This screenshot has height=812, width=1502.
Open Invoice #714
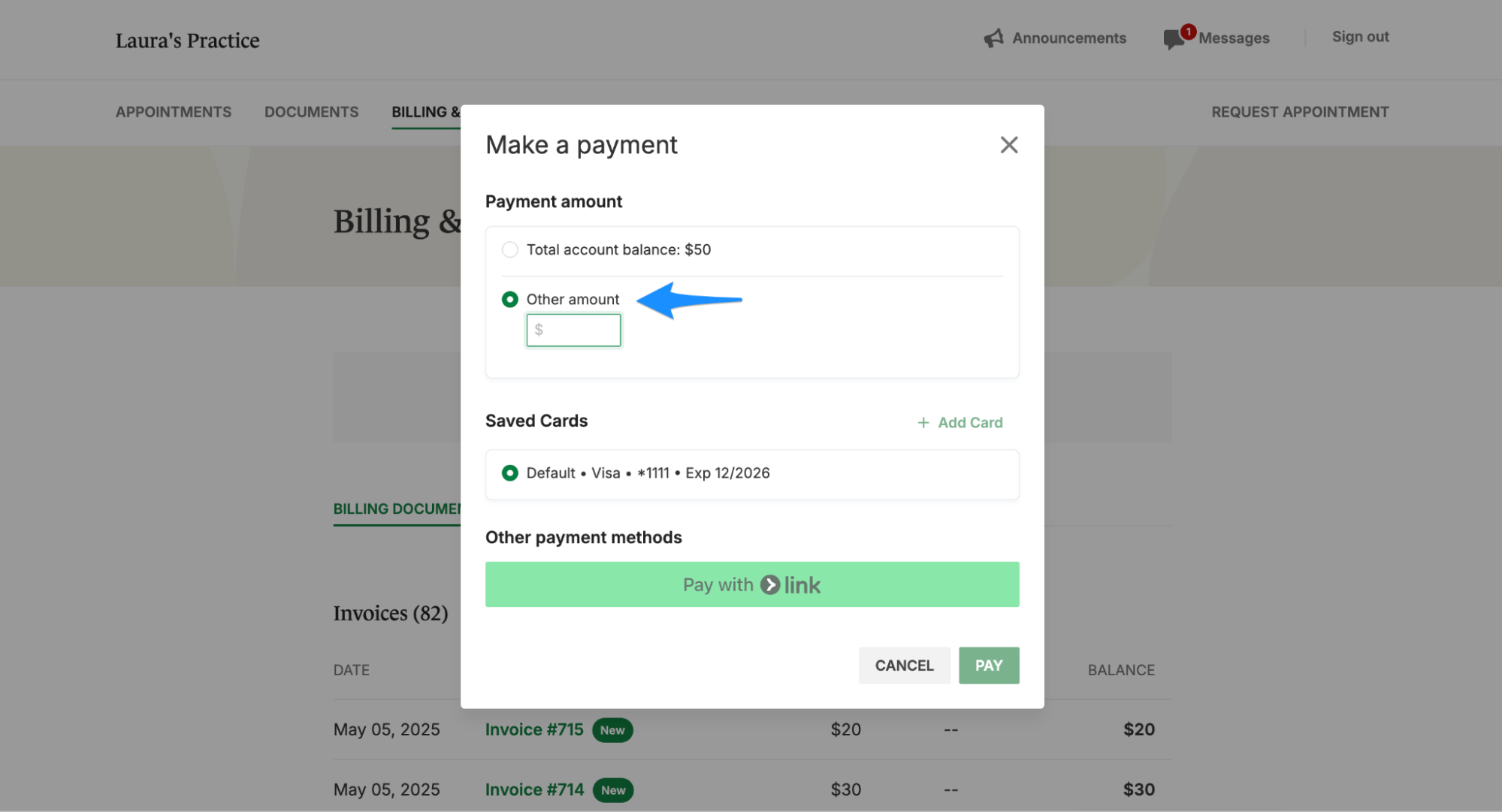pos(534,789)
